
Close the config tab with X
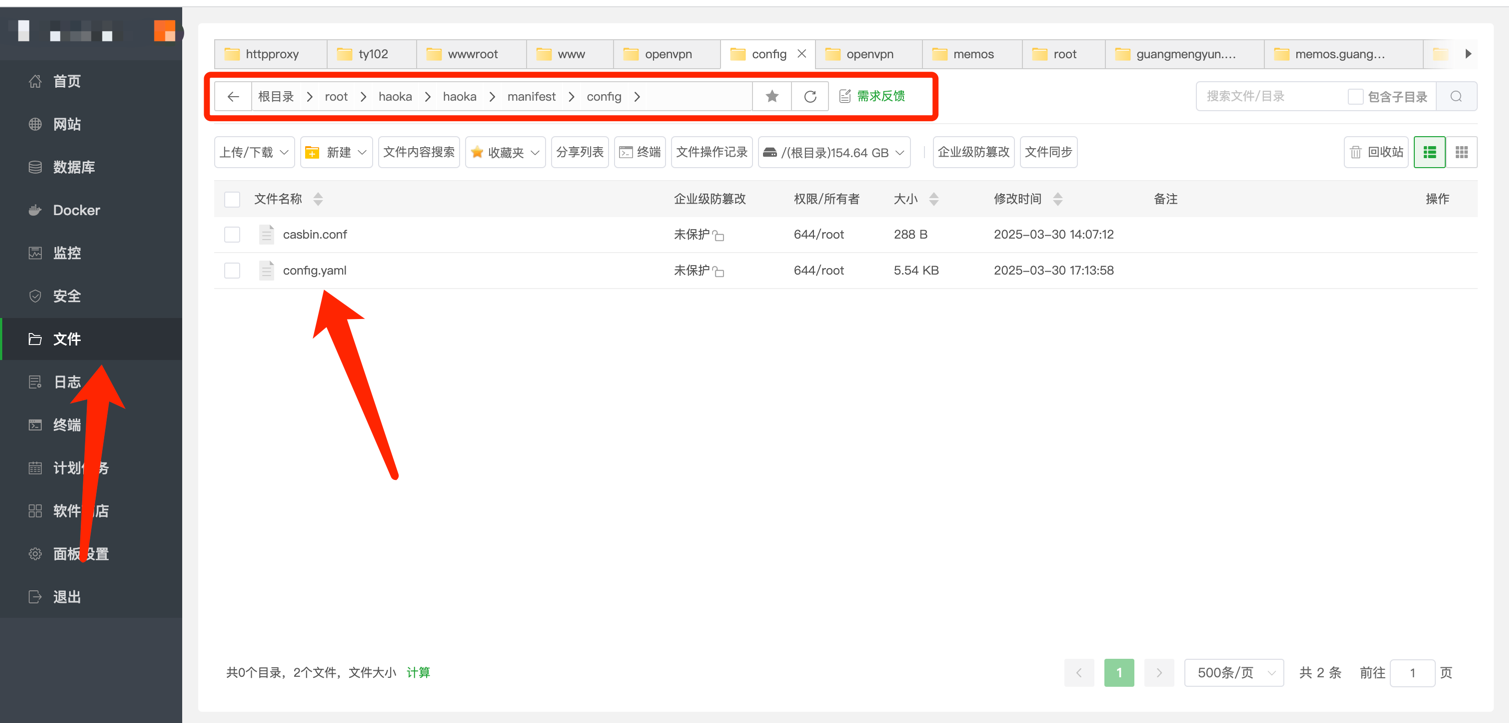pos(801,54)
